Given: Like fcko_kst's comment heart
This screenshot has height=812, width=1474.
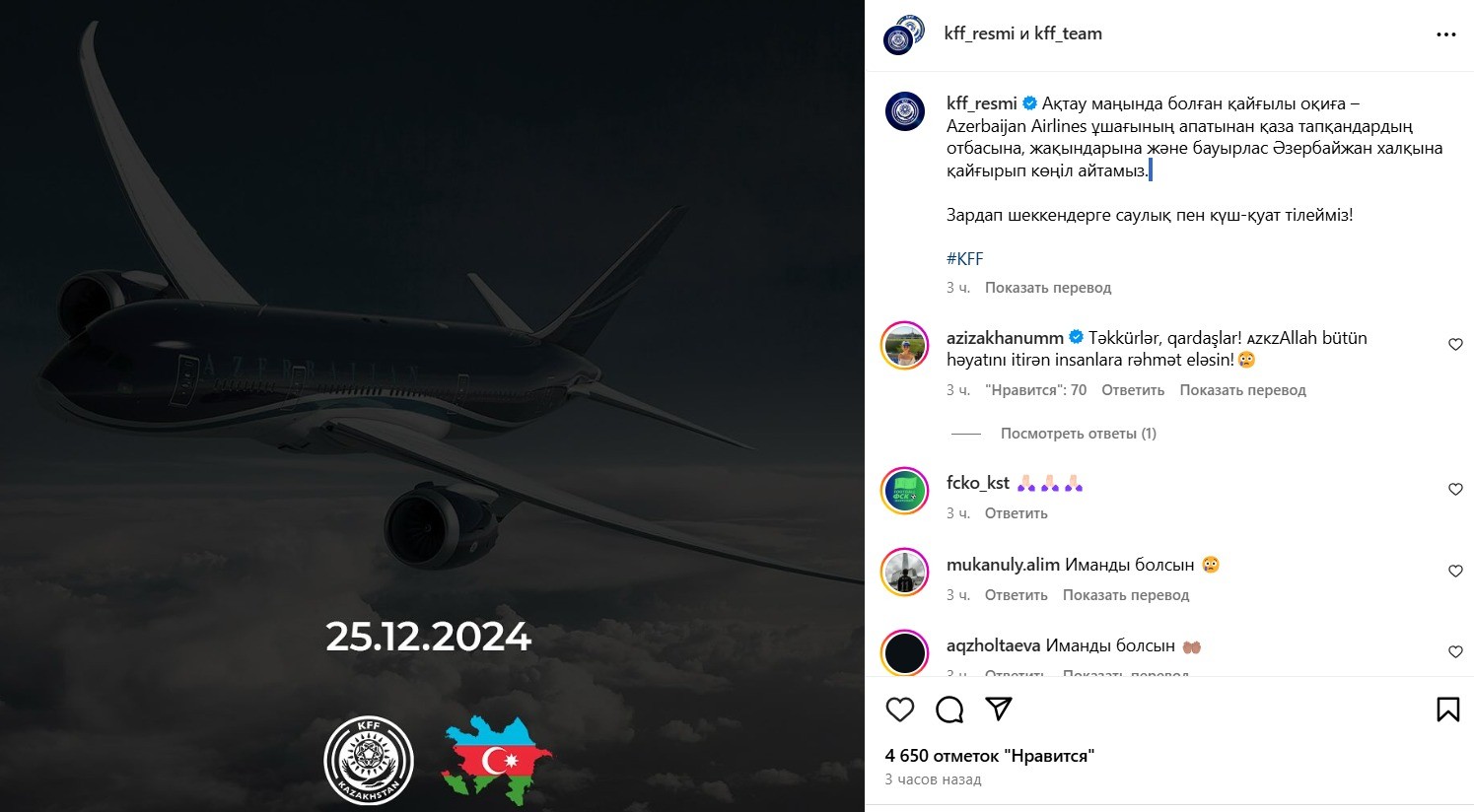Looking at the screenshot, I should pos(1455,489).
